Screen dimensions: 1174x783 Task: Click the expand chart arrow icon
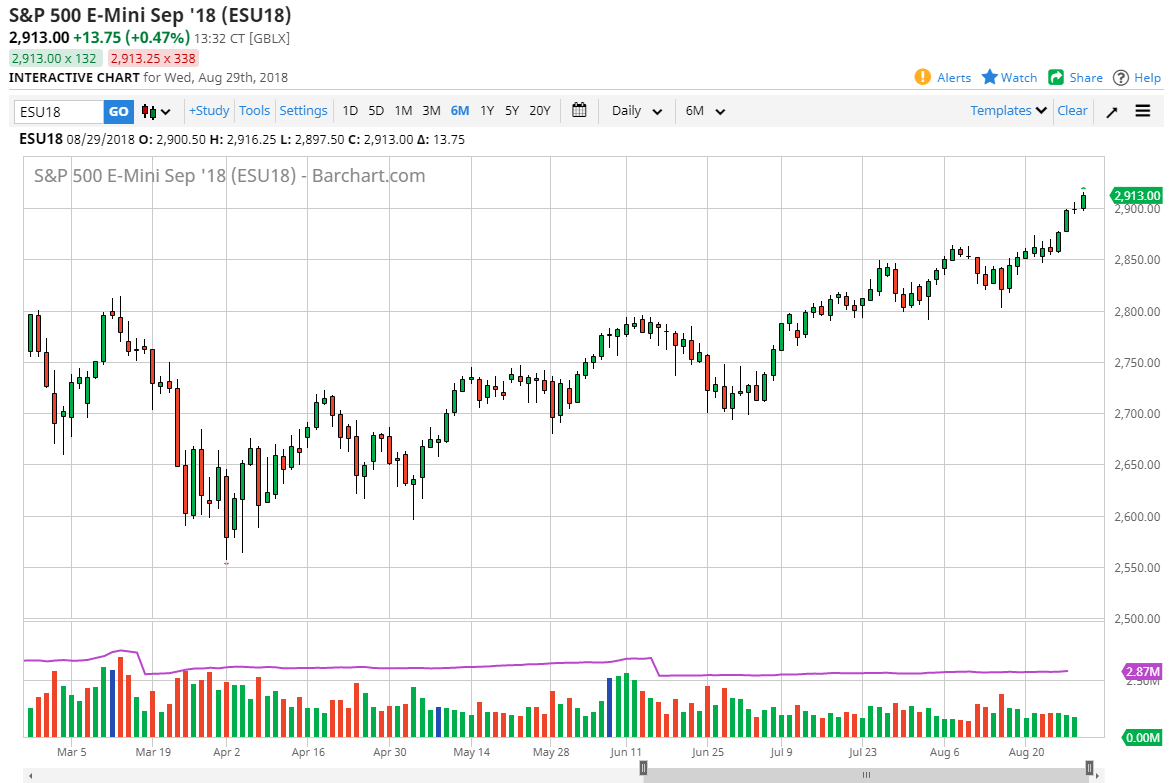[1112, 111]
